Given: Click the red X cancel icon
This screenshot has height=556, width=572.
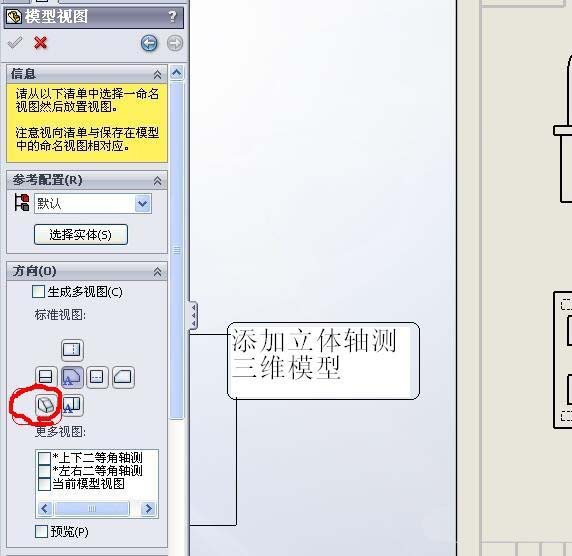Looking at the screenshot, I should [x=40, y=43].
